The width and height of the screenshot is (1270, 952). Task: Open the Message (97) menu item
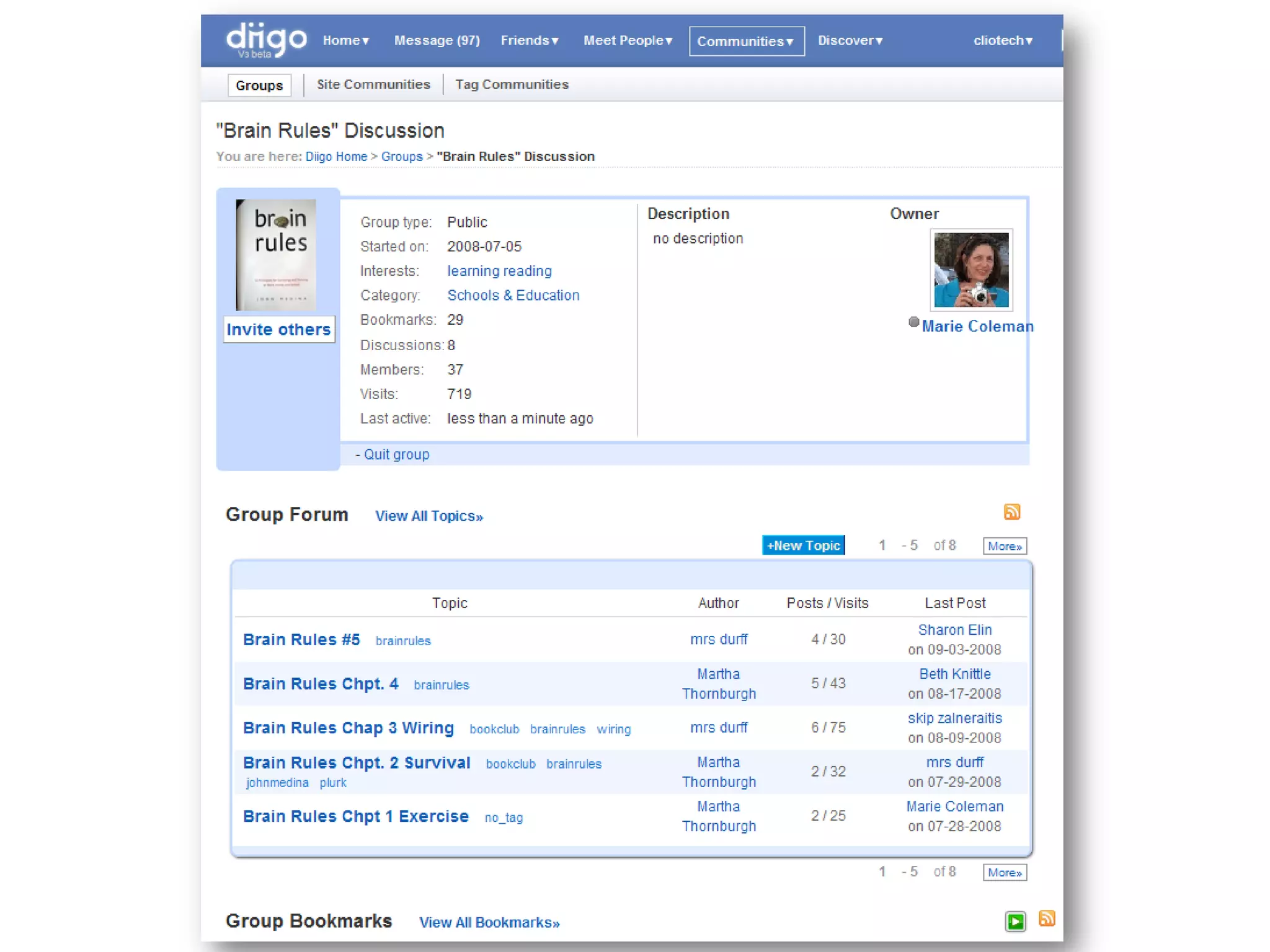click(437, 41)
